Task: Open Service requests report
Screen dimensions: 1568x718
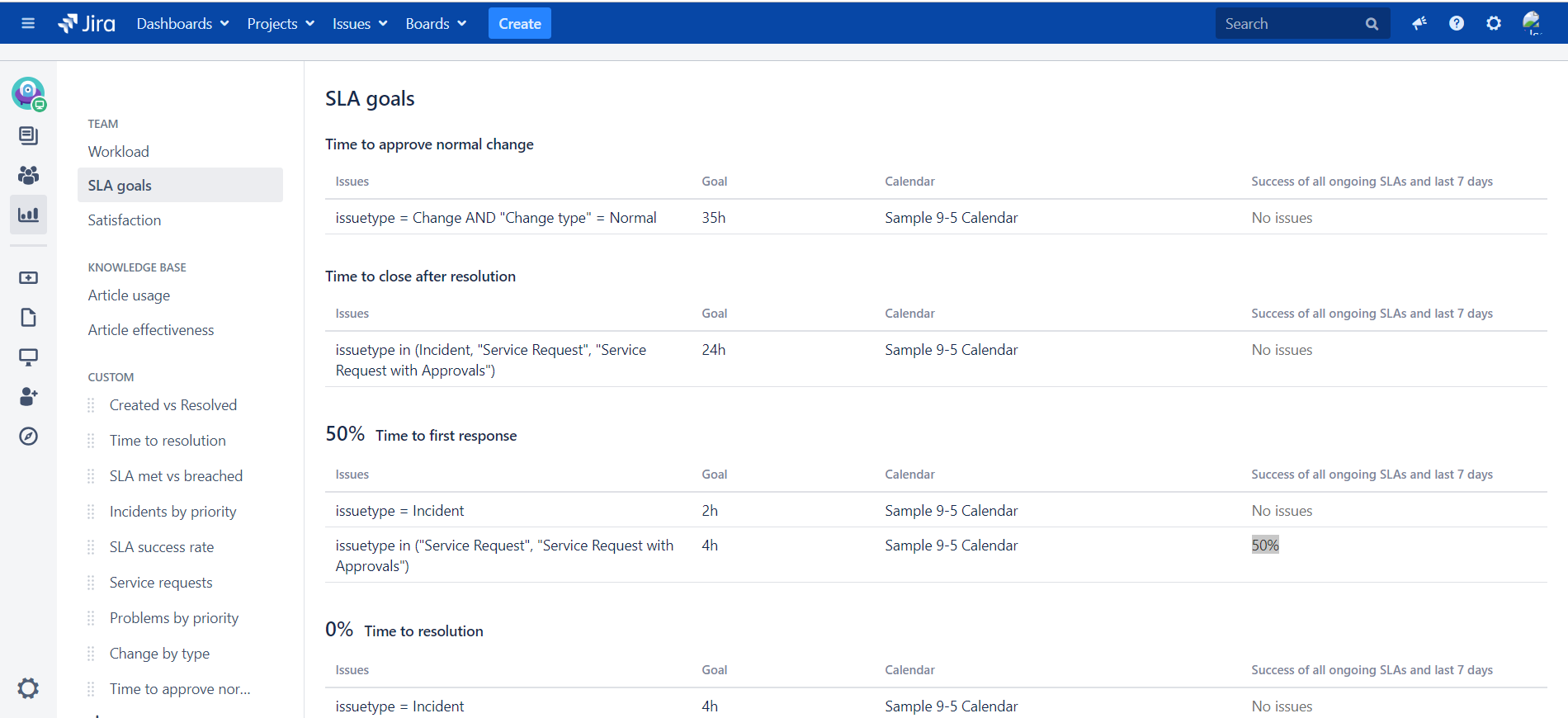Action: point(161,583)
